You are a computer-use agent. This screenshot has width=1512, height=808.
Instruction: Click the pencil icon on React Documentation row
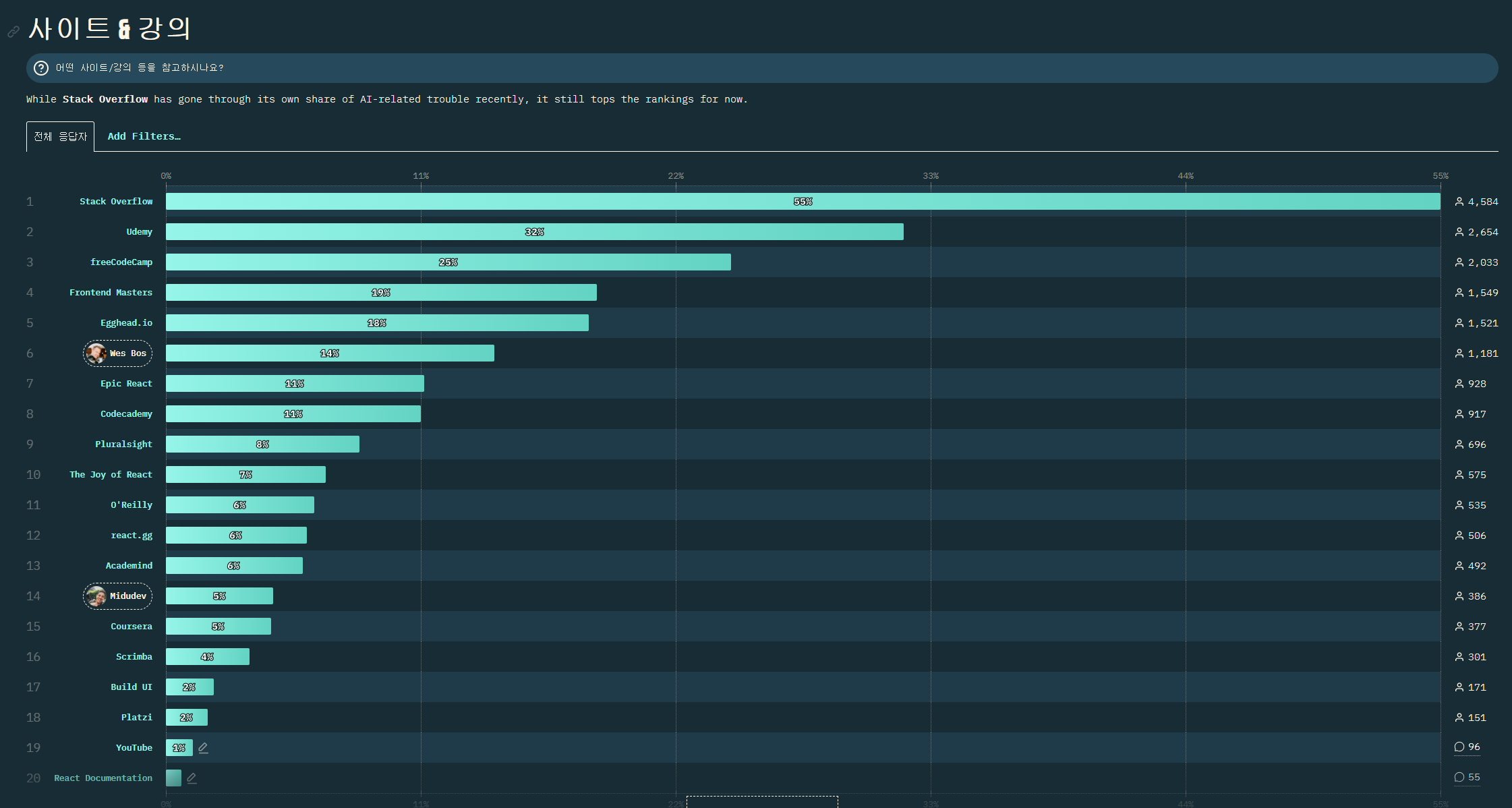pyautogui.click(x=192, y=778)
